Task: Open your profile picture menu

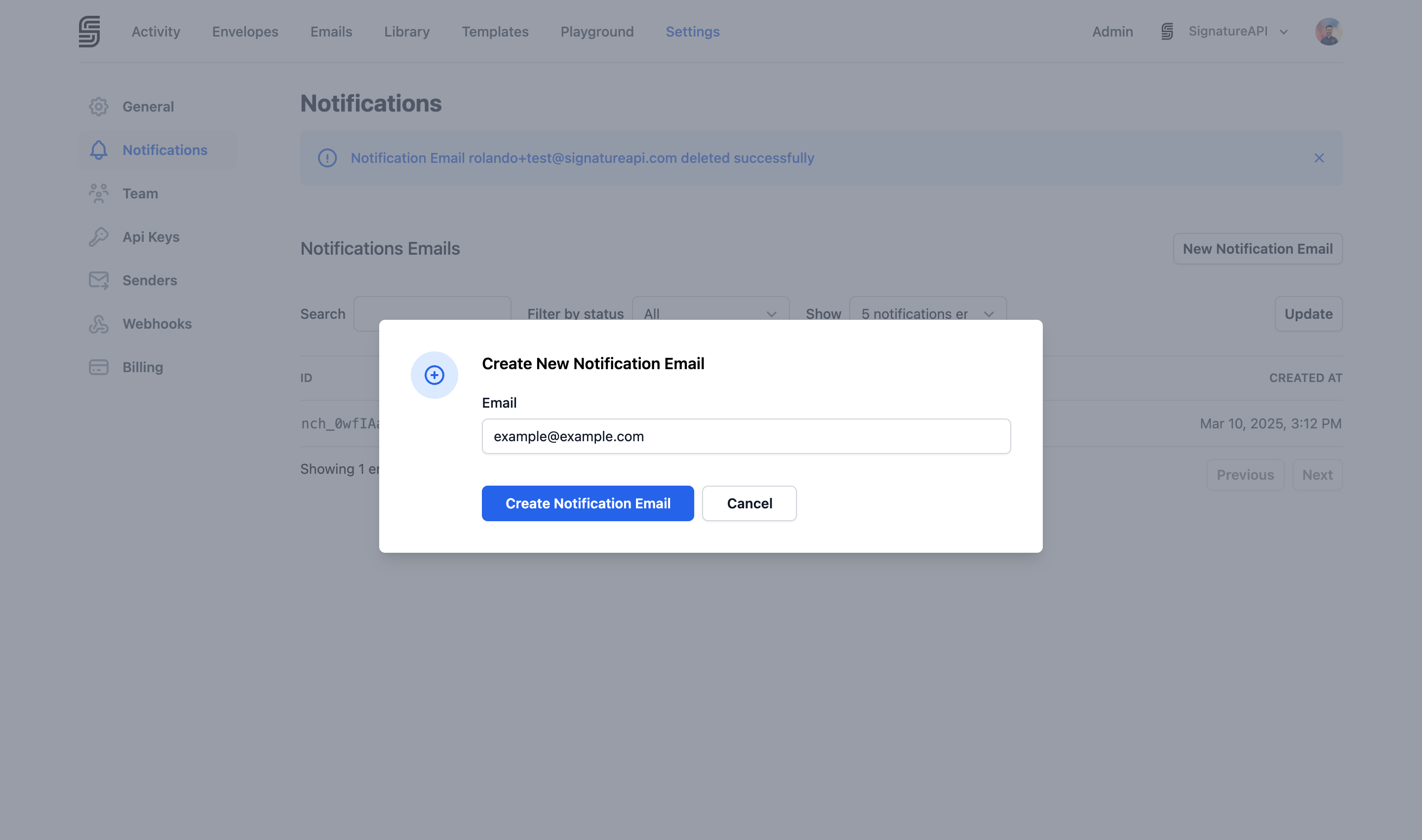Action: point(1329,31)
